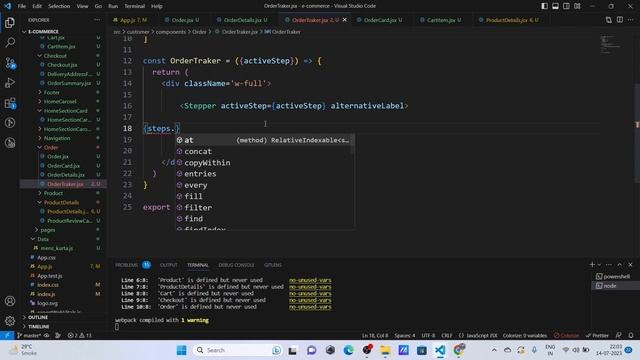The image size is (640, 360).
Task: Switch to the App.js editor tab
Action: click(131, 20)
